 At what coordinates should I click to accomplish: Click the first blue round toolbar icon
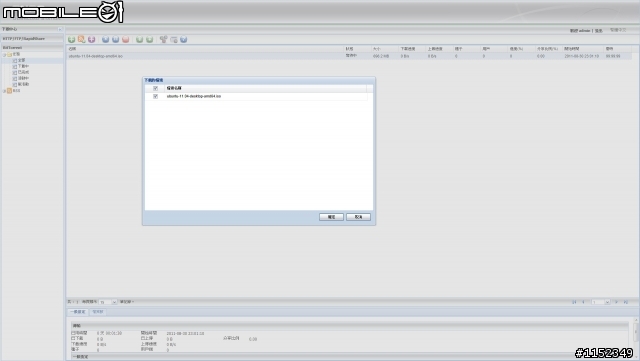pyautogui.click(x=106, y=40)
